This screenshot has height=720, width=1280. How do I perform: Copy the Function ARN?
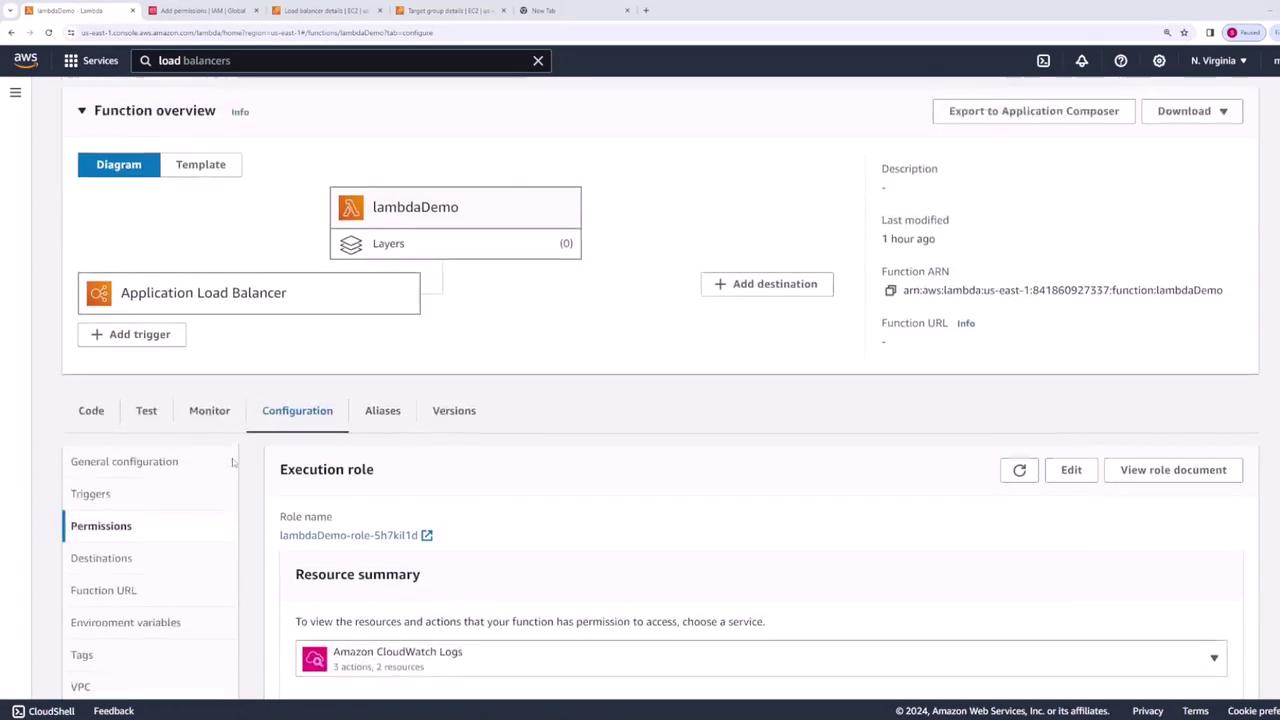point(890,291)
